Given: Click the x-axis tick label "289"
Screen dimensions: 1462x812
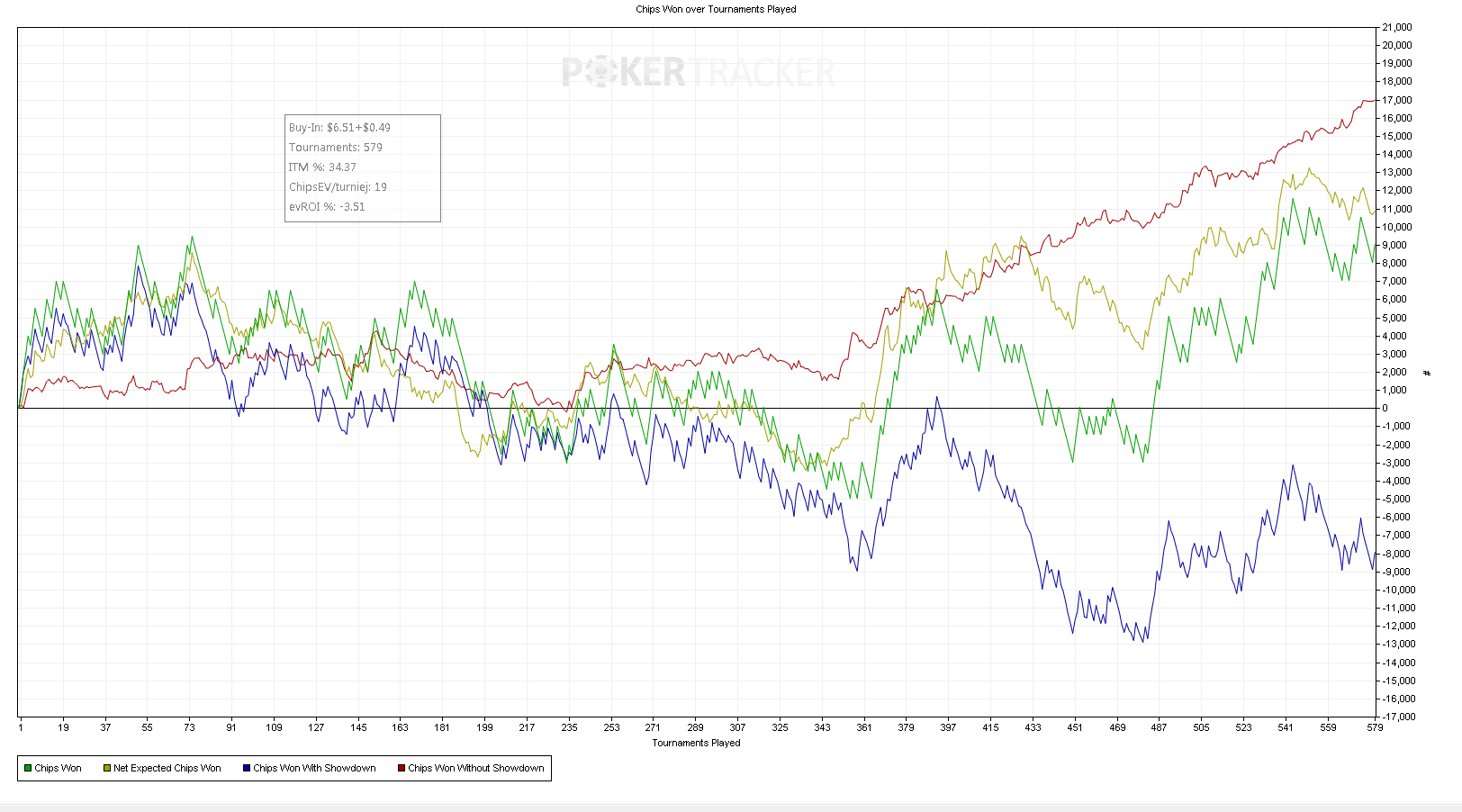Looking at the screenshot, I should click(695, 727).
